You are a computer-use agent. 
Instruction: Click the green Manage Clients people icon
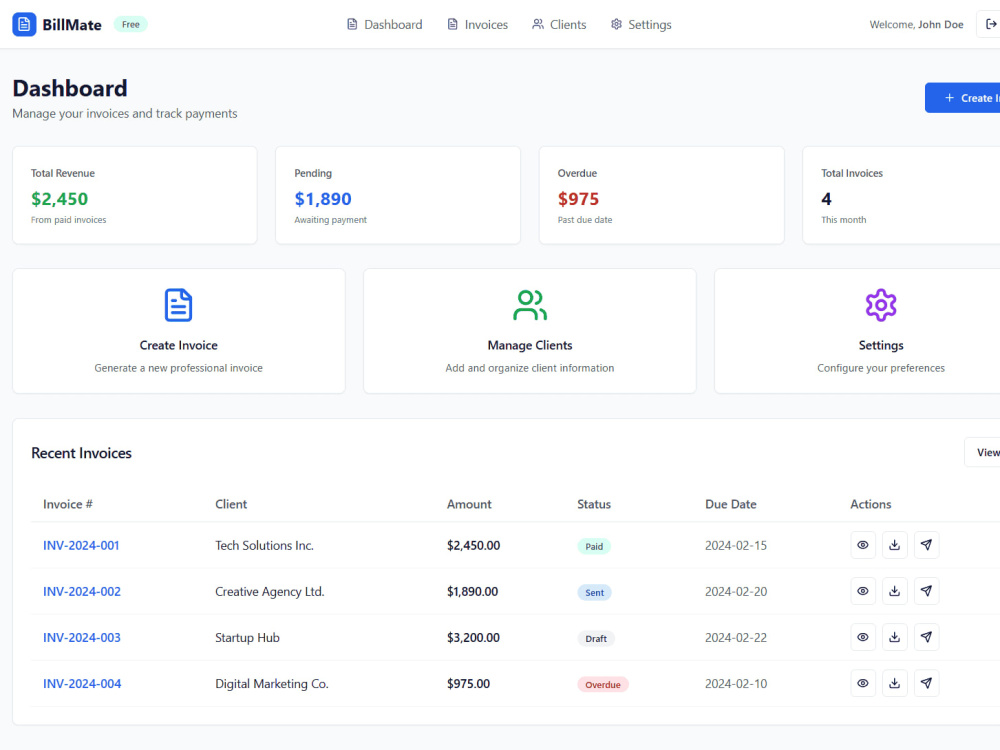530,305
